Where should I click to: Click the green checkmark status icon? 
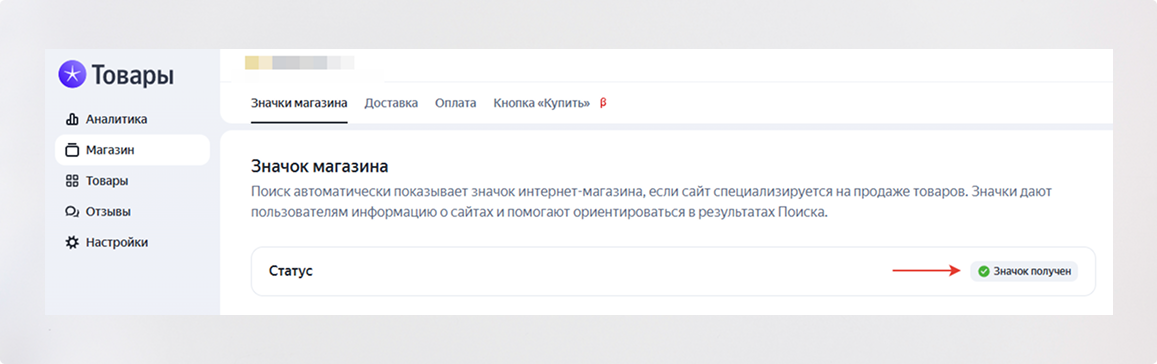(x=983, y=272)
